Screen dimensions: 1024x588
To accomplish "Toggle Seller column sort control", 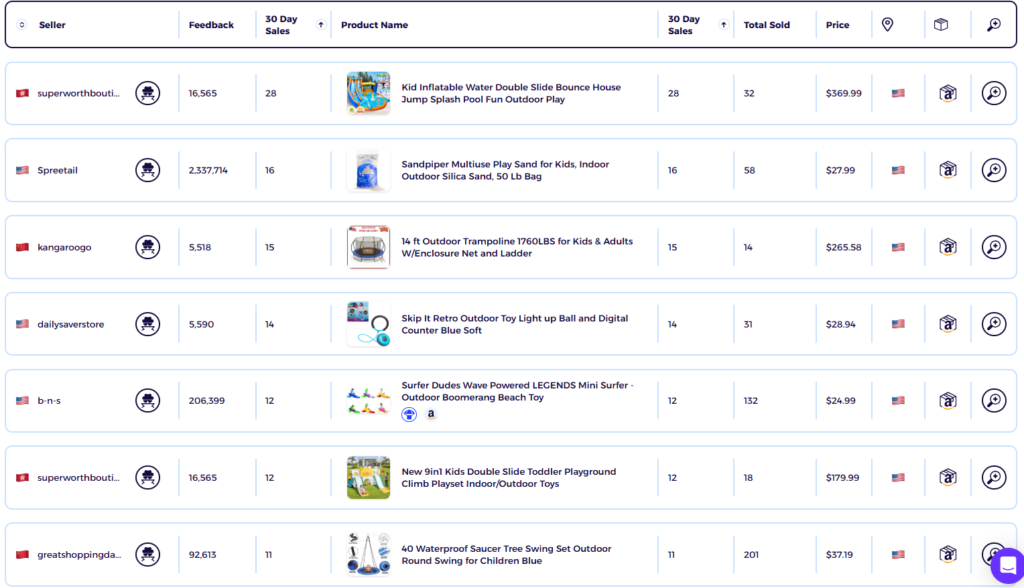I will [22, 25].
